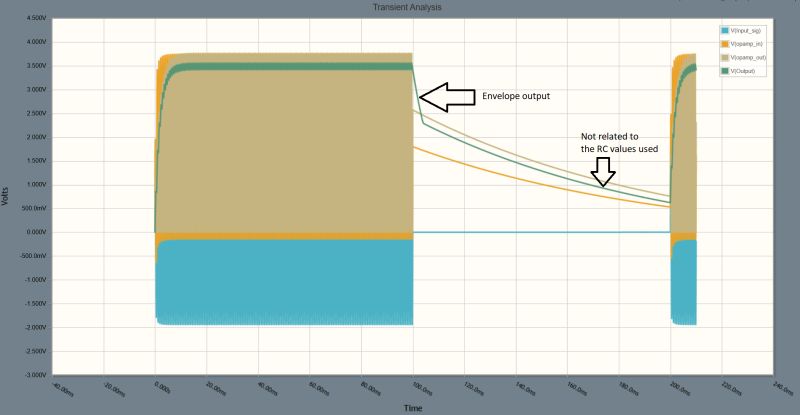Select the V(Output) legend label
This screenshot has height=415, width=800.
coord(742,71)
